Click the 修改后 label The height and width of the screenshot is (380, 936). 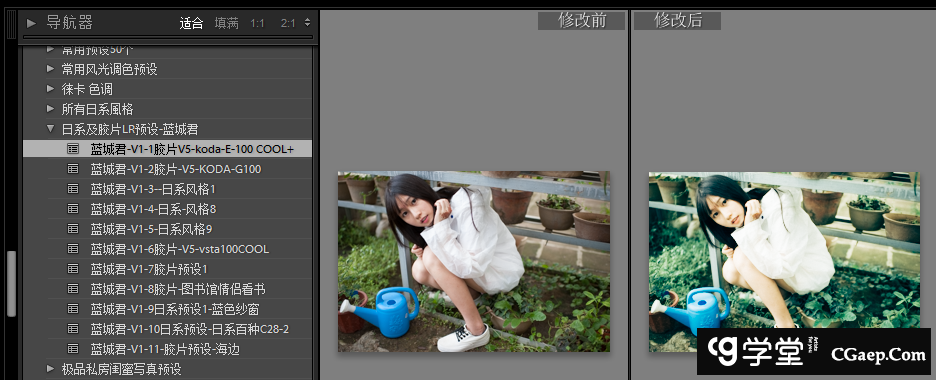click(677, 21)
